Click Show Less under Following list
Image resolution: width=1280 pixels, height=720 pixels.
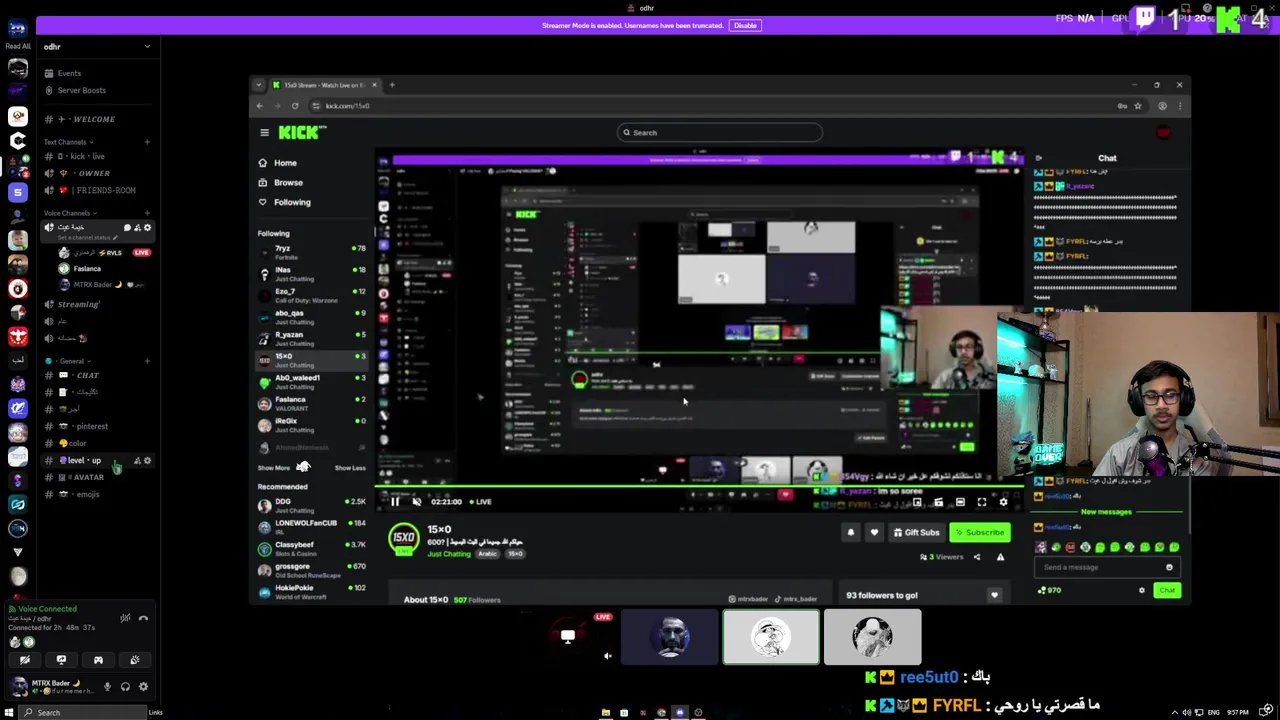point(350,468)
